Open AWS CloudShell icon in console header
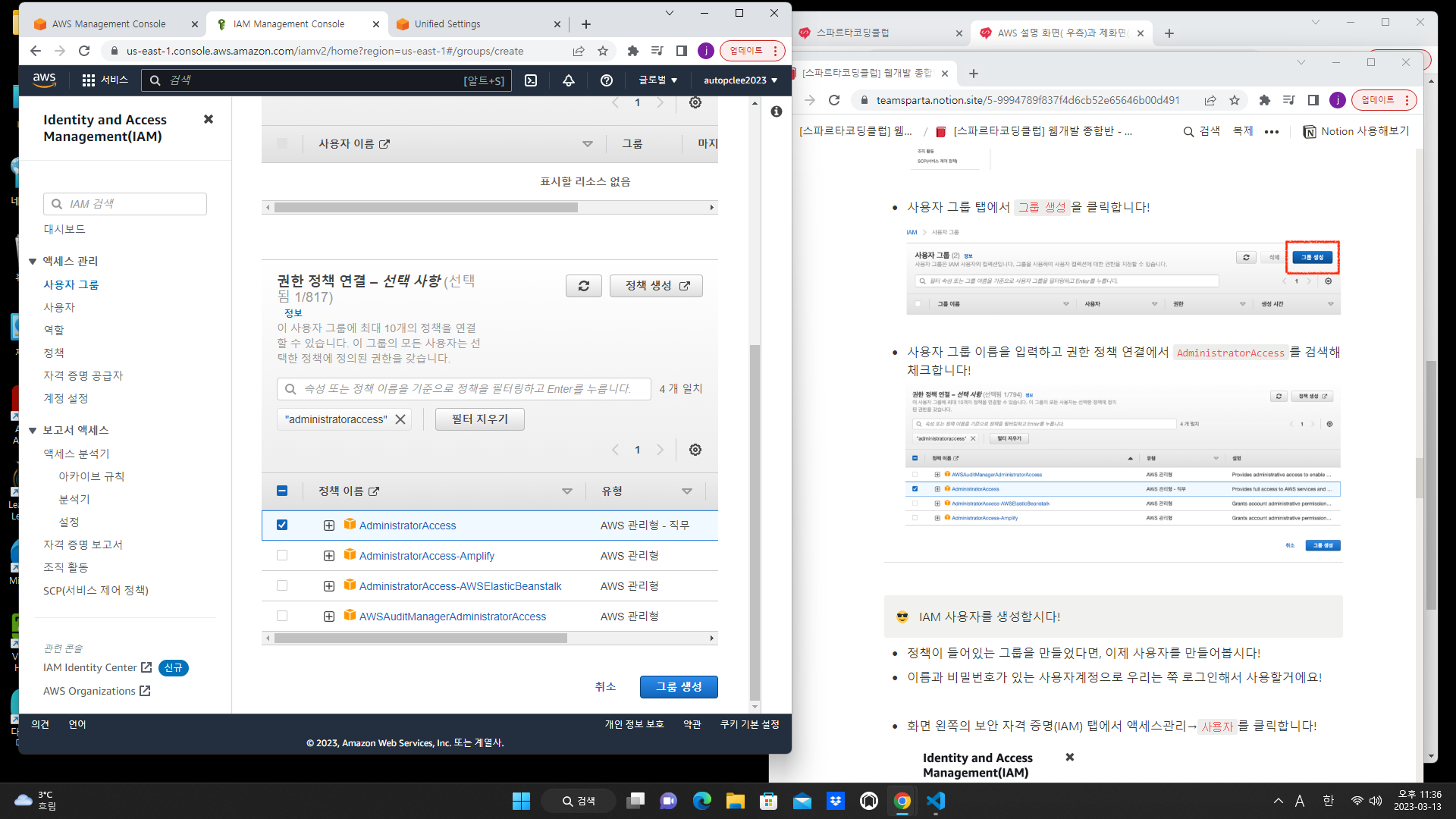This screenshot has width=1456, height=819. [531, 80]
